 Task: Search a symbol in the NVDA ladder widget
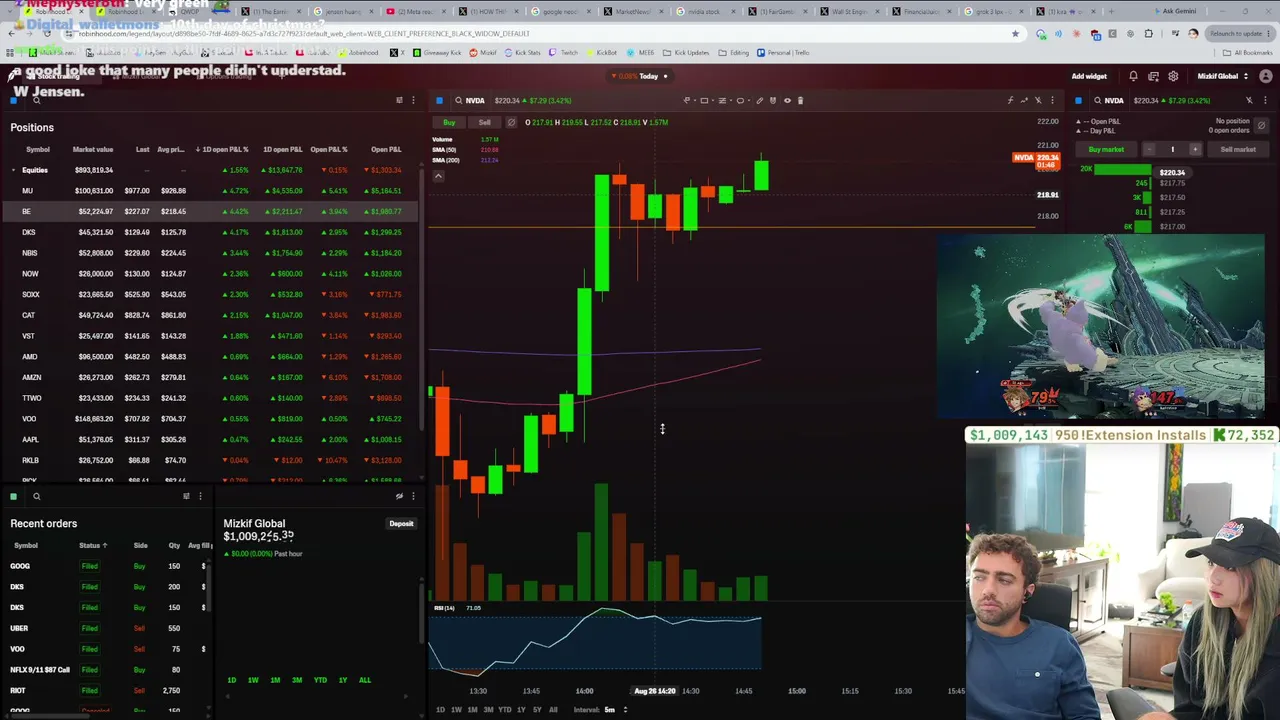click(x=1097, y=100)
